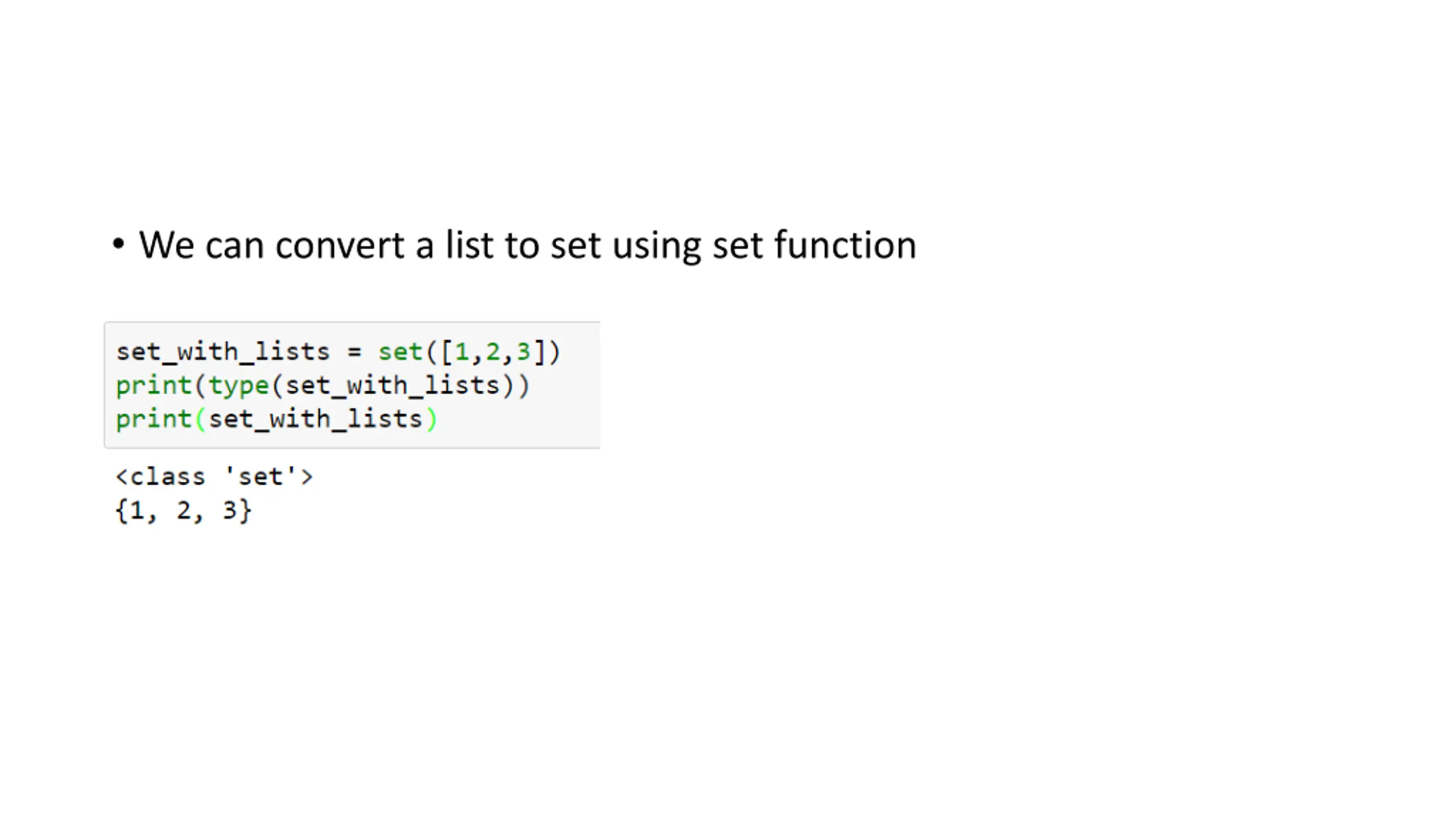This screenshot has height=819, width=1456.
Task: Click the {1, 2, 3} output line
Action: [x=183, y=511]
